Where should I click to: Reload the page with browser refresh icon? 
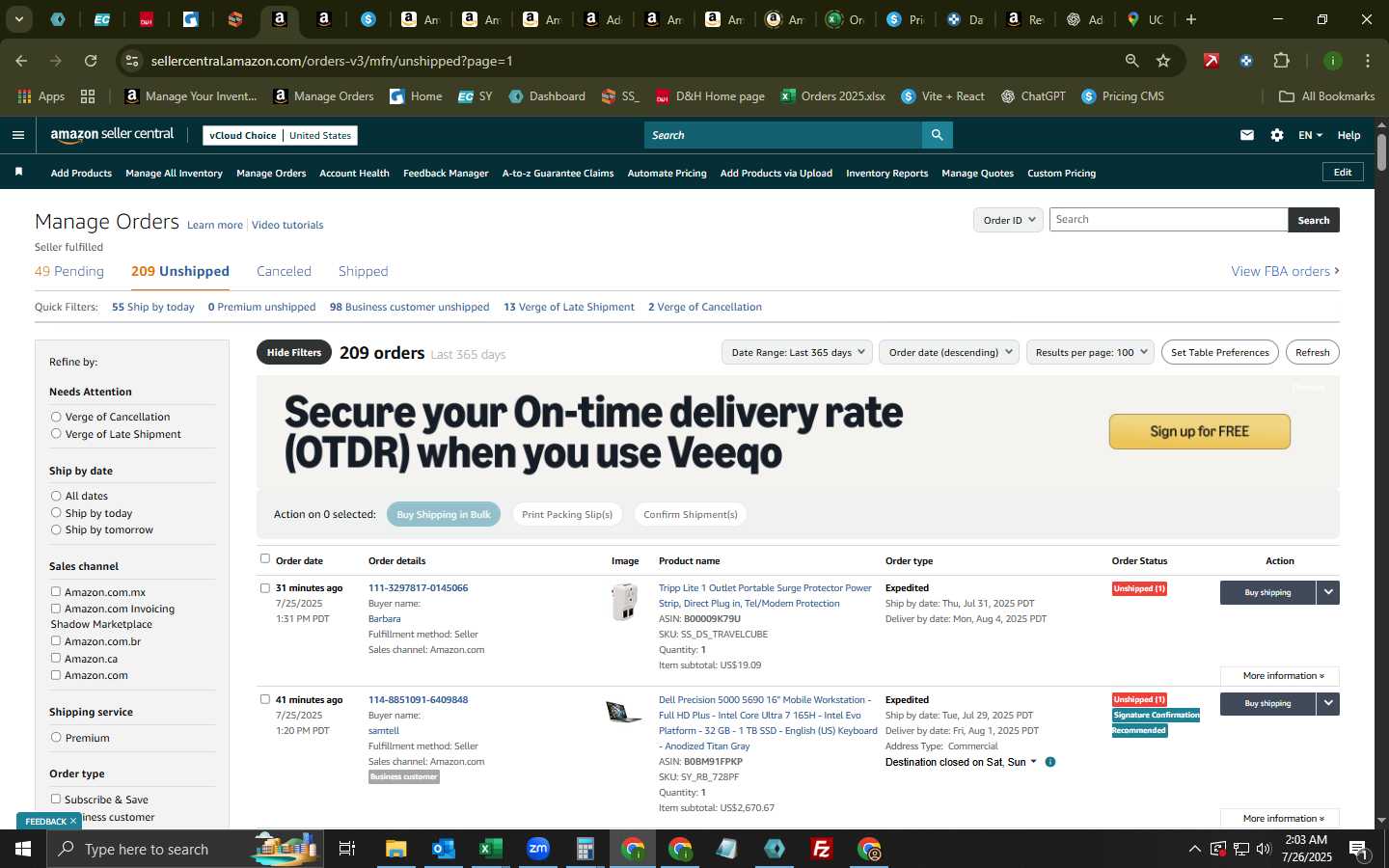[x=91, y=61]
